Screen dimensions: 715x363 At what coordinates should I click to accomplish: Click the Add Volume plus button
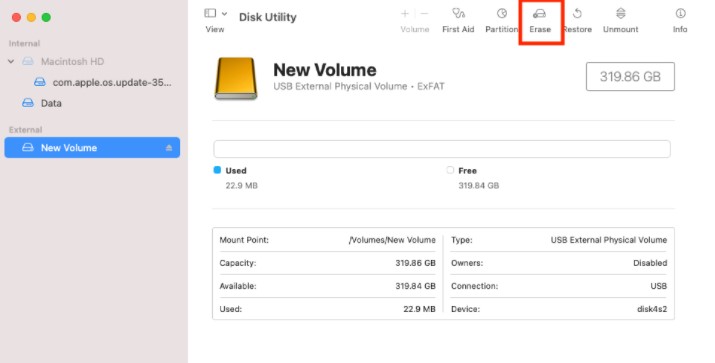click(405, 14)
